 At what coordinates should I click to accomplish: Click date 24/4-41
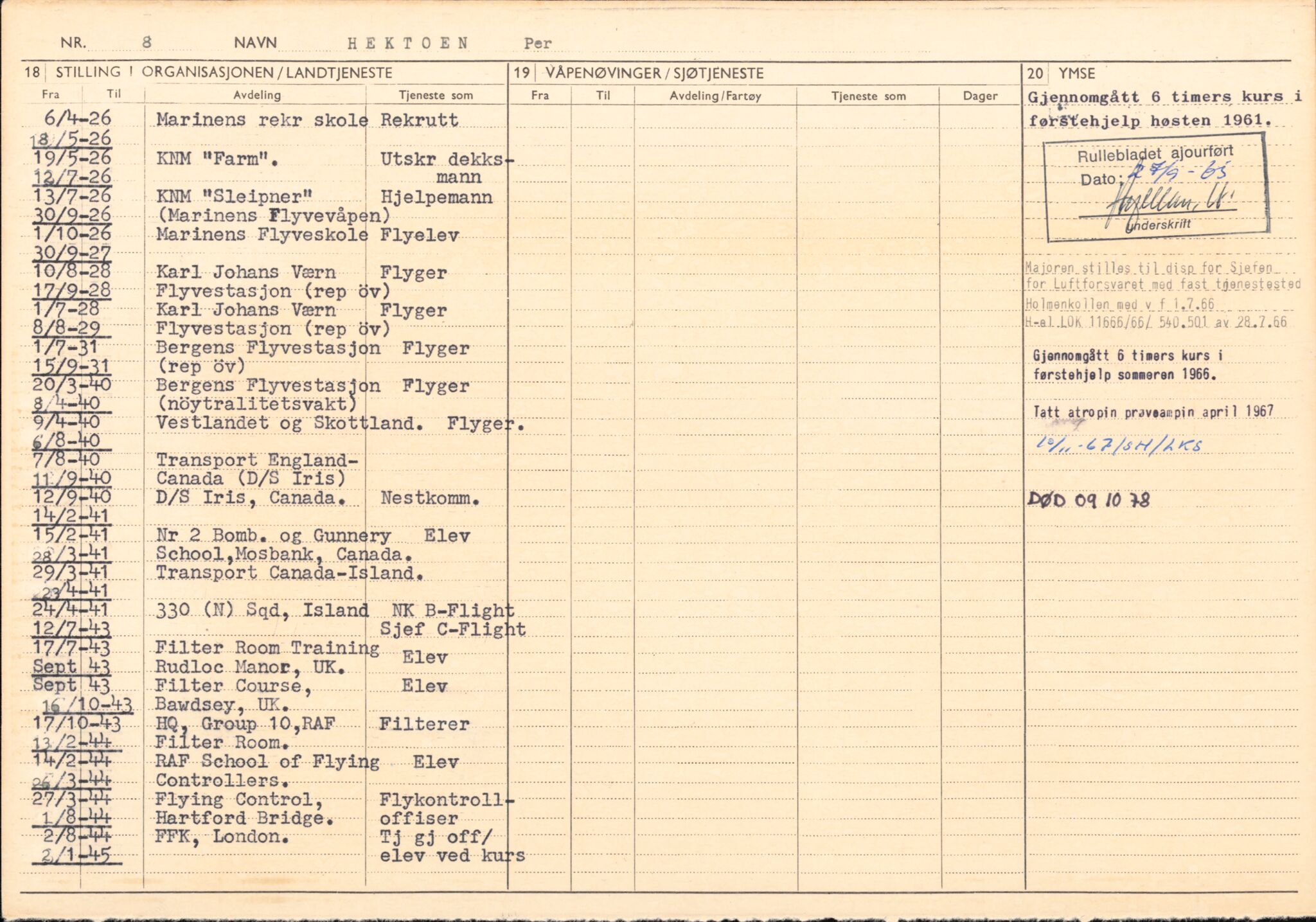[x=72, y=608]
